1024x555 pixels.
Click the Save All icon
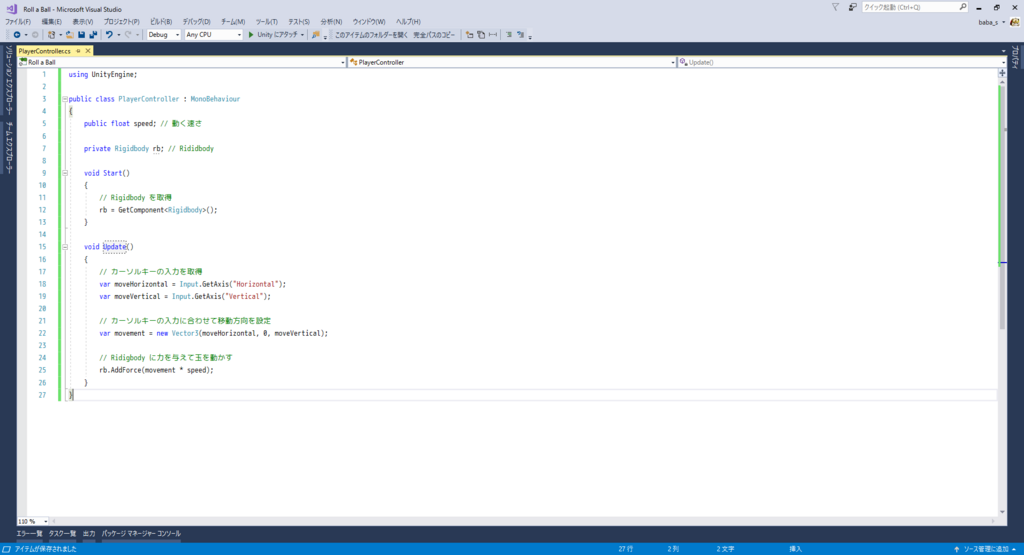click(93, 35)
